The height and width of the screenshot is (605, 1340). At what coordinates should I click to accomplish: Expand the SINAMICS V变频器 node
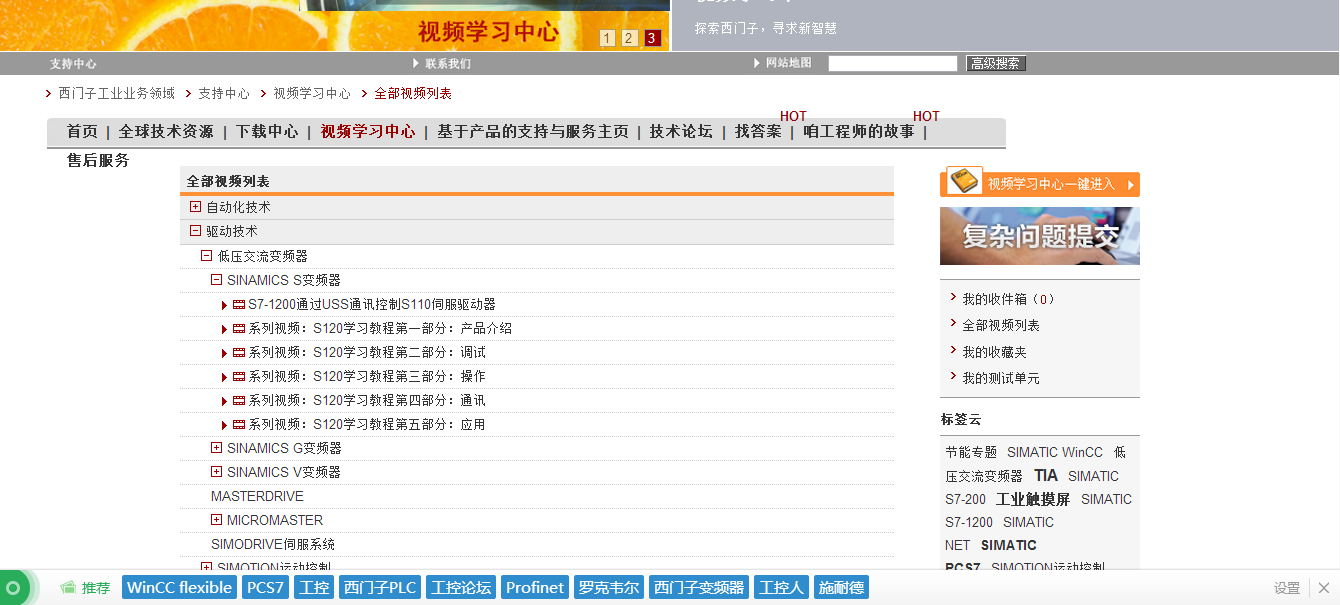click(x=216, y=472)
